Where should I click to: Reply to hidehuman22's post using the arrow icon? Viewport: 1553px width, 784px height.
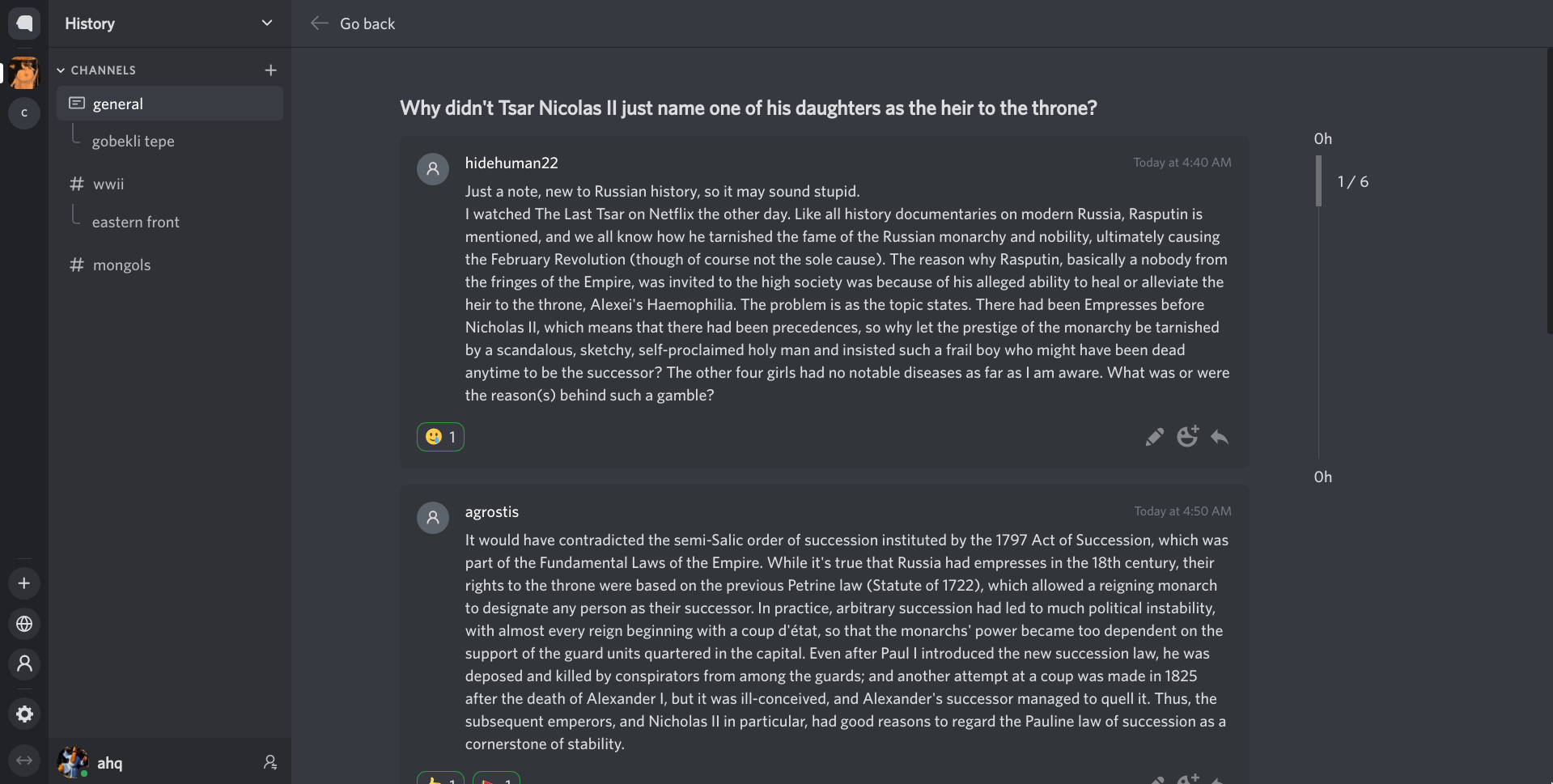[1220, 437]
